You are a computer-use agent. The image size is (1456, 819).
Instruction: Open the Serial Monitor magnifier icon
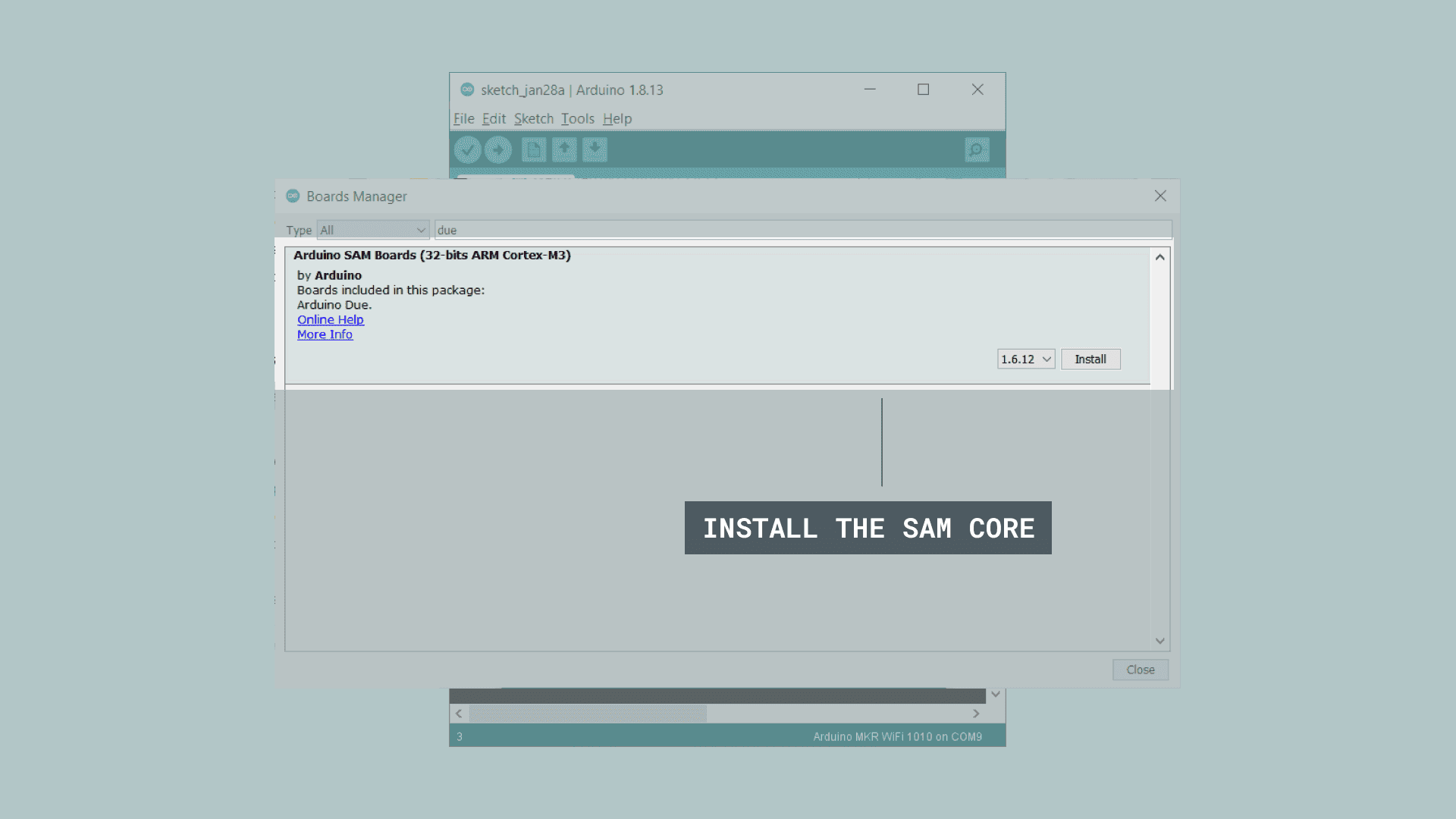click(977, 150)
